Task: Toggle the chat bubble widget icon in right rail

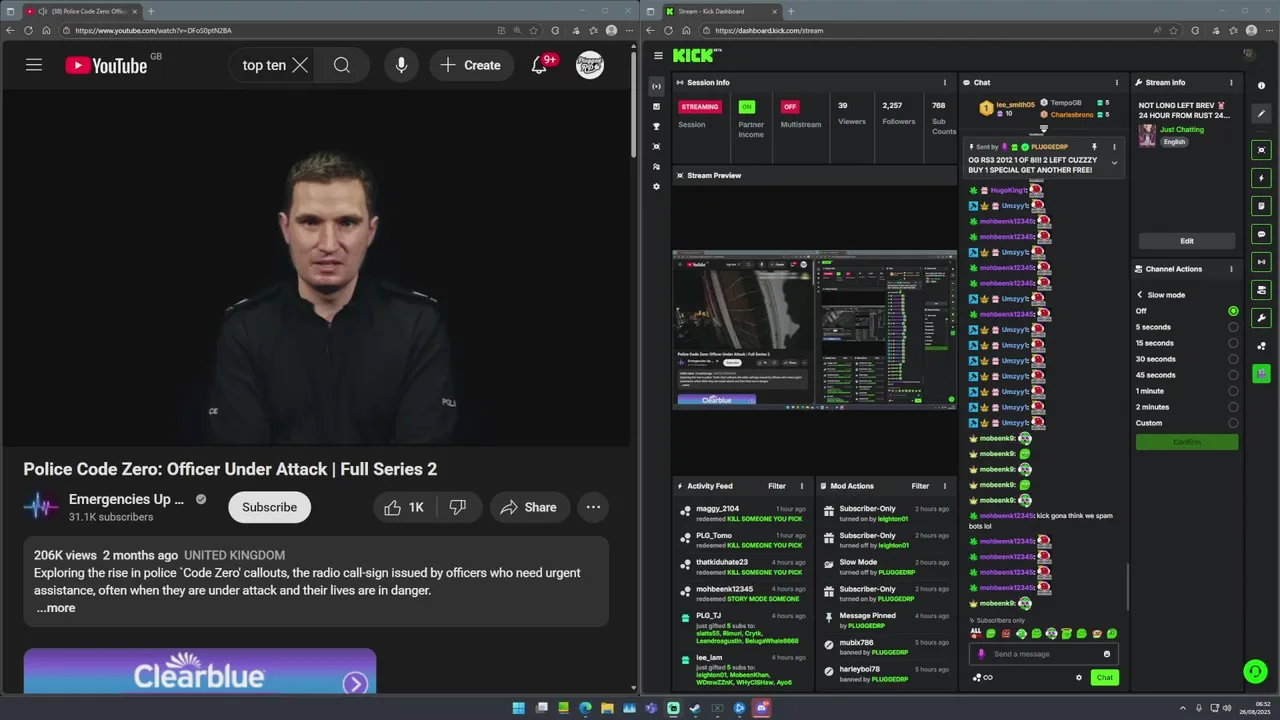Action: 1261,234
